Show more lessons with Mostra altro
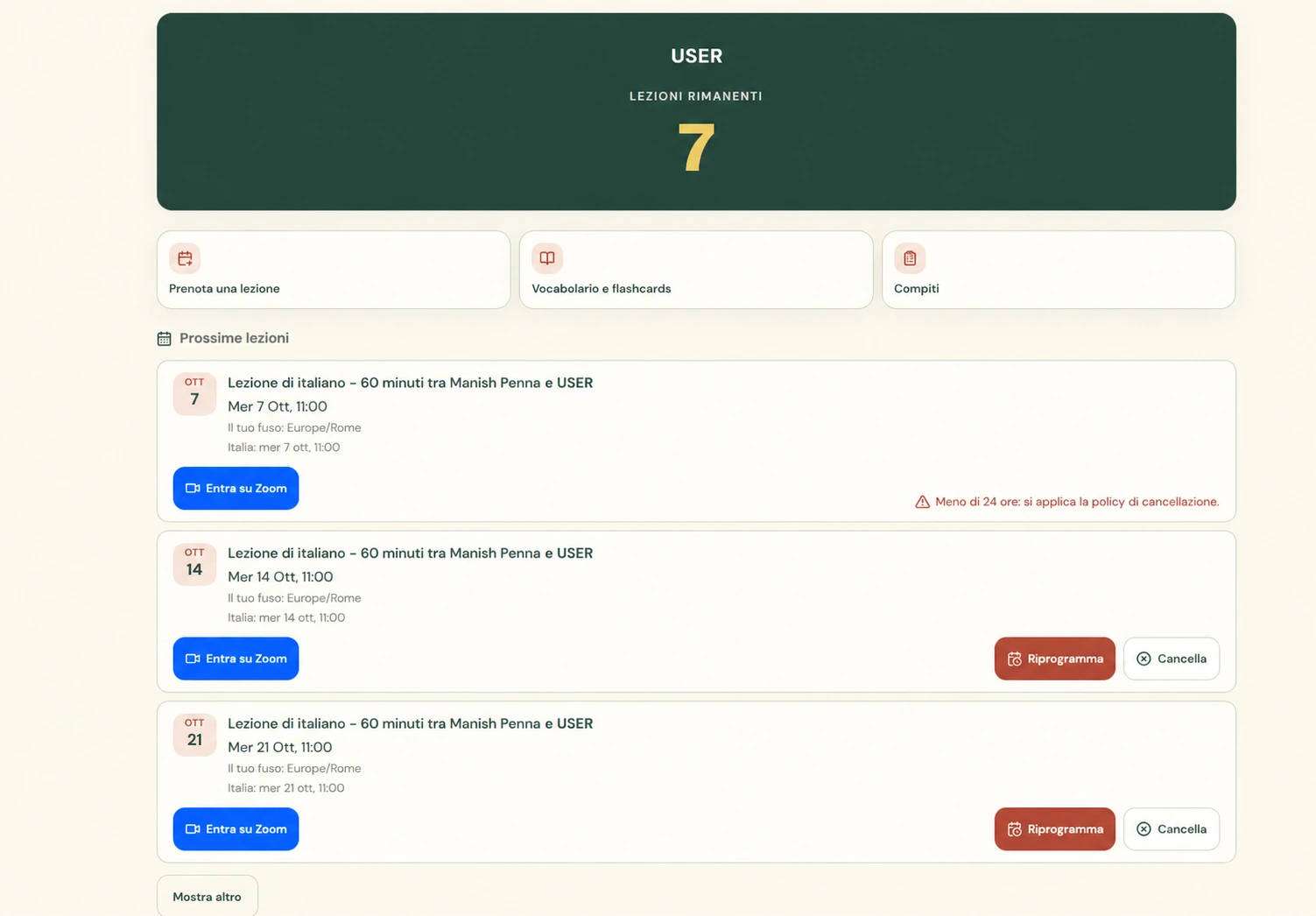1316x916 pixels. 208,896
